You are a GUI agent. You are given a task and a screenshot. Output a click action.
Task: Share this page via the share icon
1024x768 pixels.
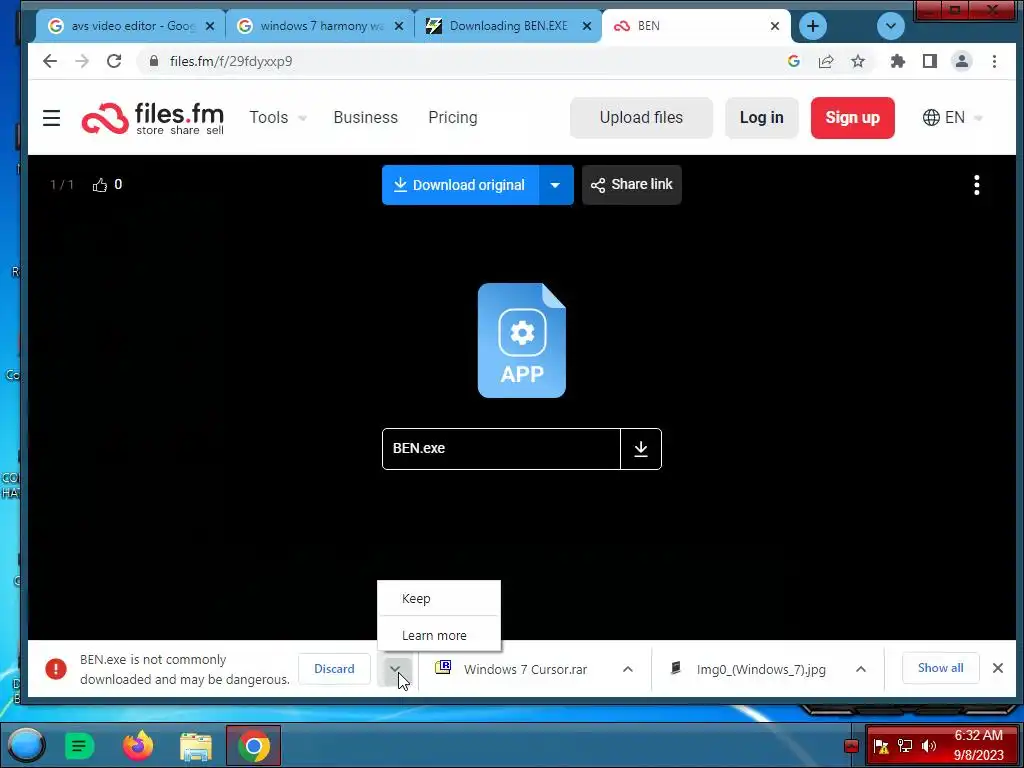(x=825, y=61)
